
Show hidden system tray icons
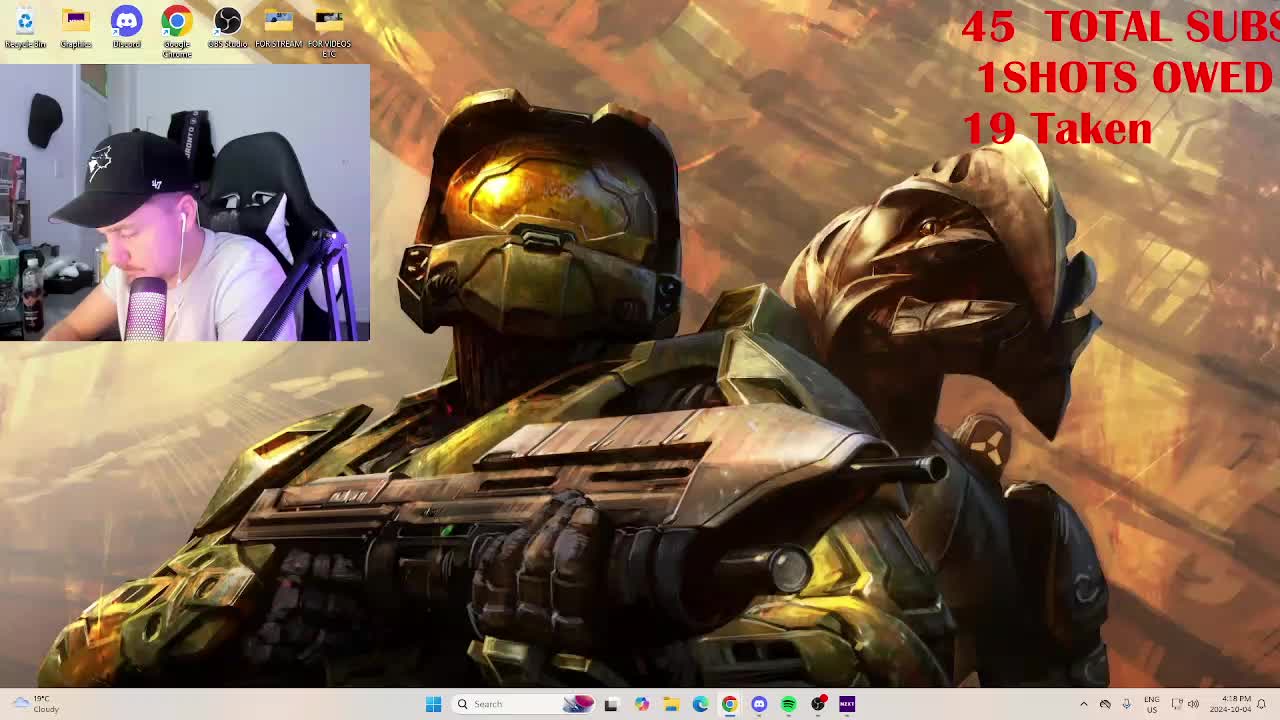tap(1083, 704)
